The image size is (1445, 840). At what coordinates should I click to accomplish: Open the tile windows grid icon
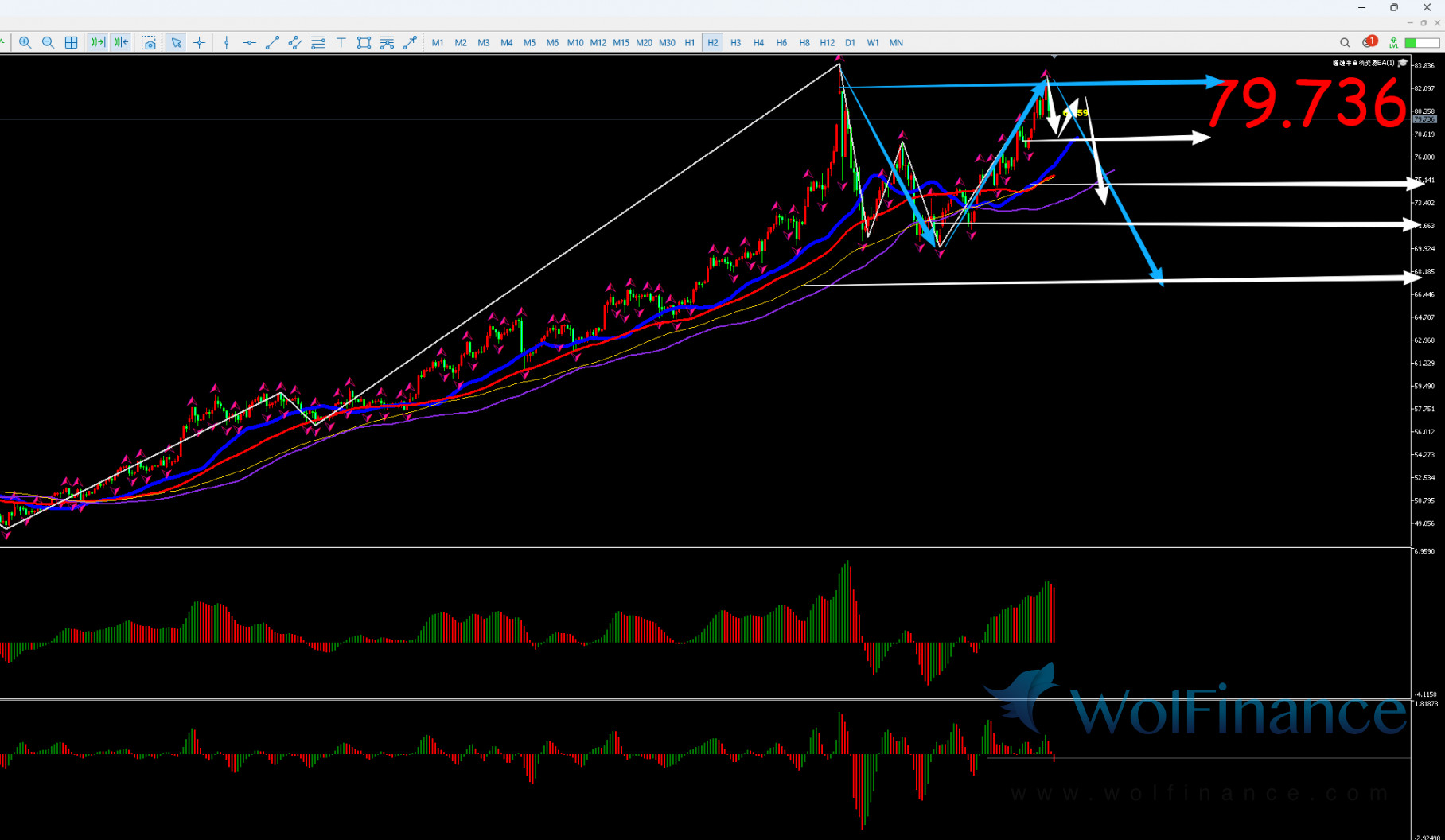coord(71,43)
